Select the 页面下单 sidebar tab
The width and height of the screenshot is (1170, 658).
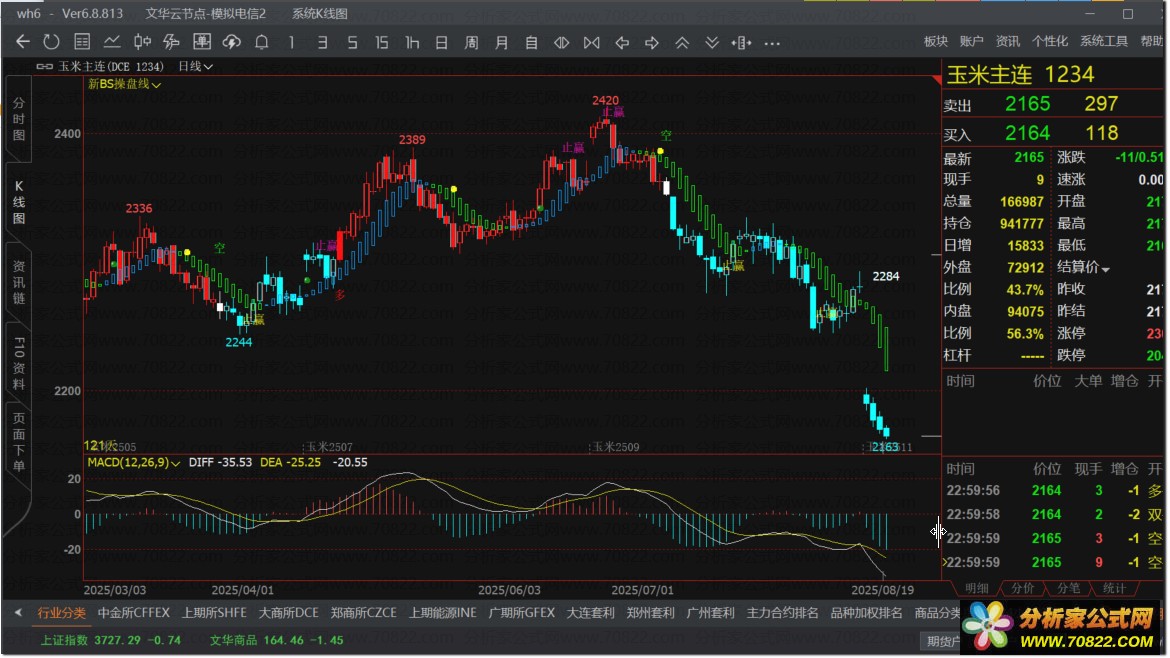(19, 442)
